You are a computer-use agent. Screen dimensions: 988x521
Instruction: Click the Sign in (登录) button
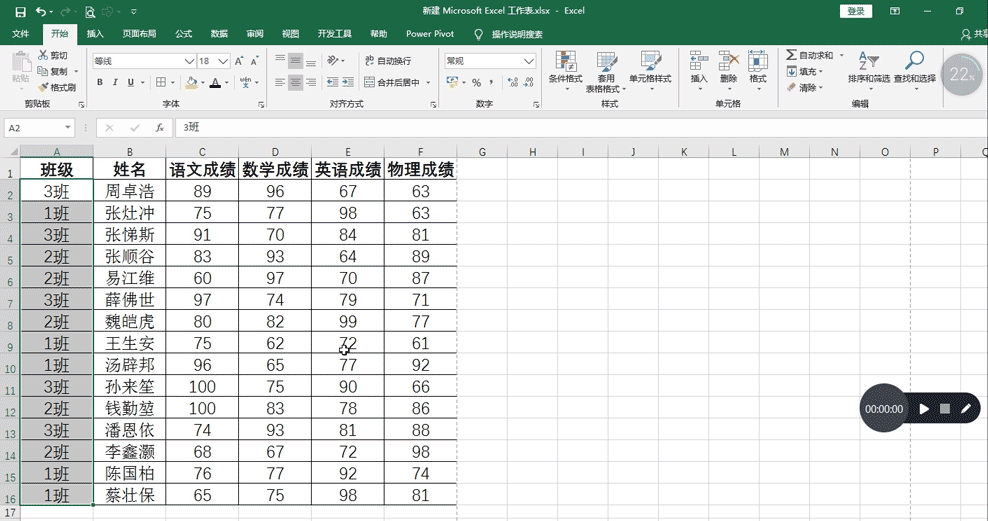click(856, 11)
